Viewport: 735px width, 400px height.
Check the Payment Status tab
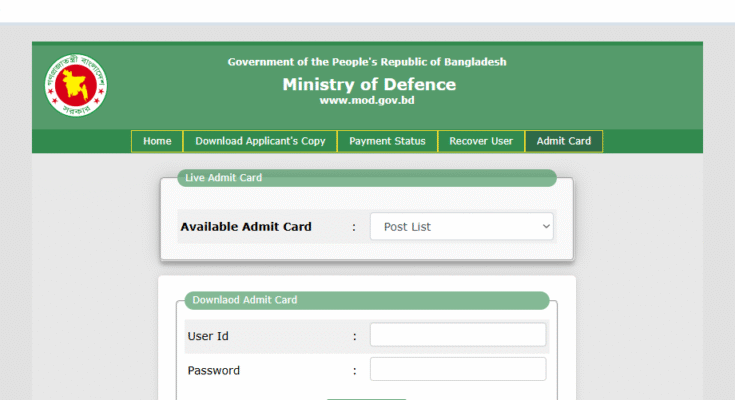pyautogui.click(x=387, y=141)
